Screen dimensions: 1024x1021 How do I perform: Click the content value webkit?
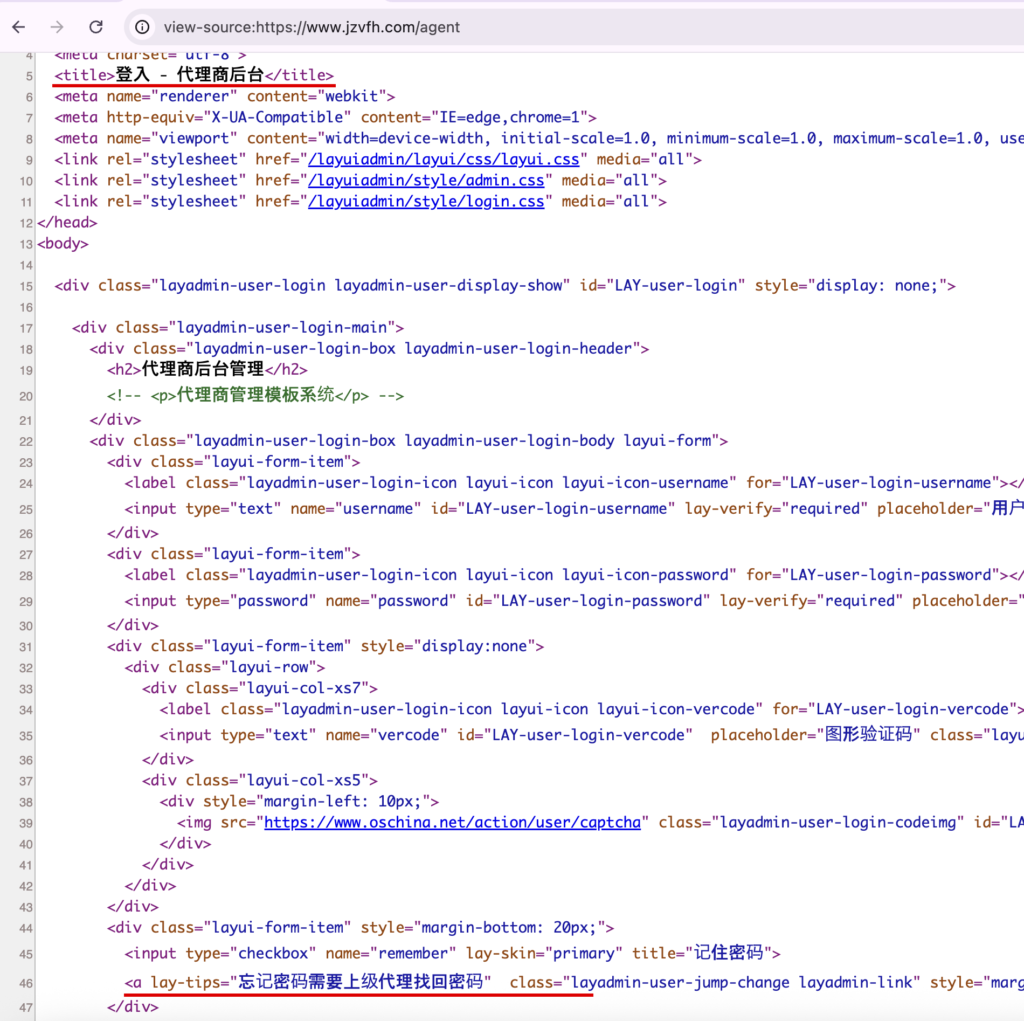(351, 96)
